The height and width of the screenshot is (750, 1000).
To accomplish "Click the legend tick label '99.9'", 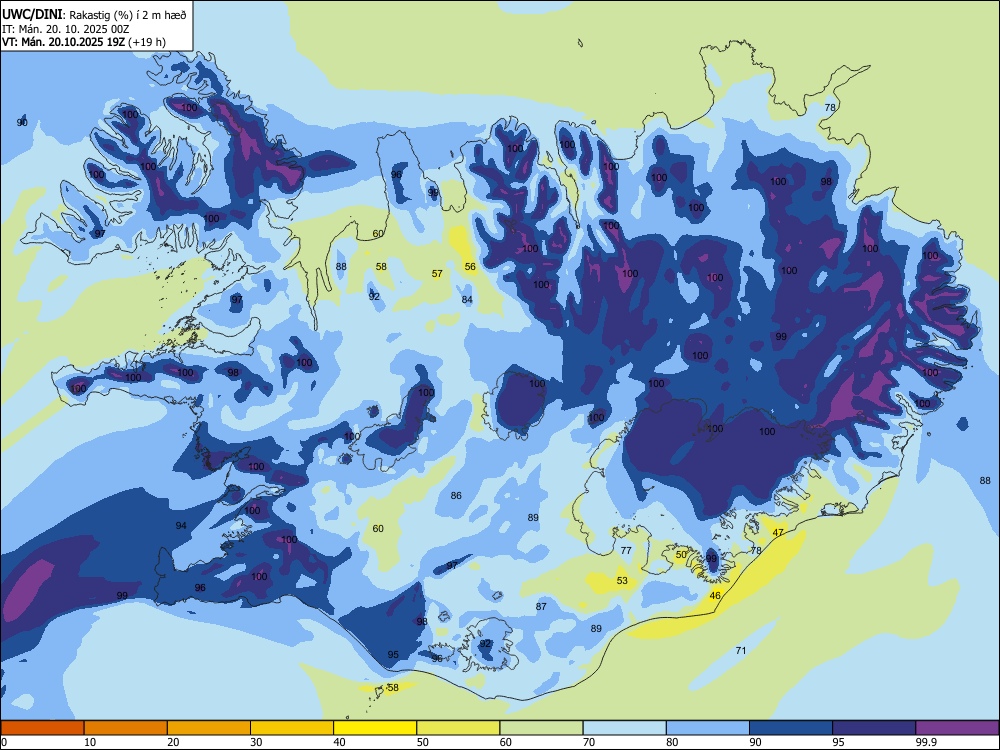I will [x=925, y=742].
